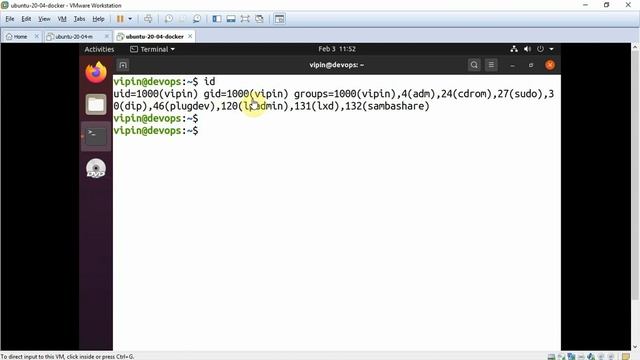Click the power icon in the top bar
Image resolution: width=640 pixels, height=360 pixels.
540,49
